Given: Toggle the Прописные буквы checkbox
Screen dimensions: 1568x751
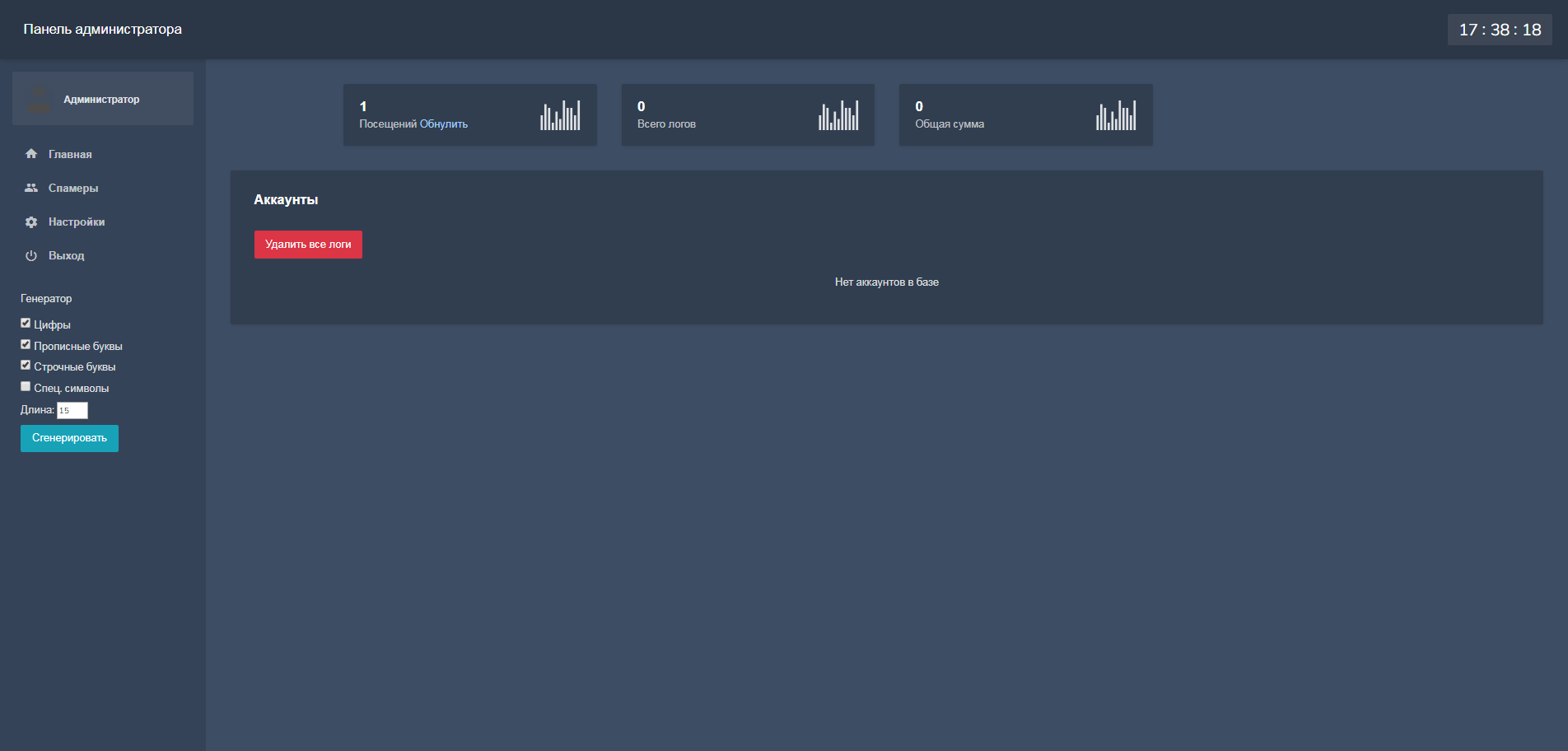Looking at the screenshot, I should pos(26,345).
